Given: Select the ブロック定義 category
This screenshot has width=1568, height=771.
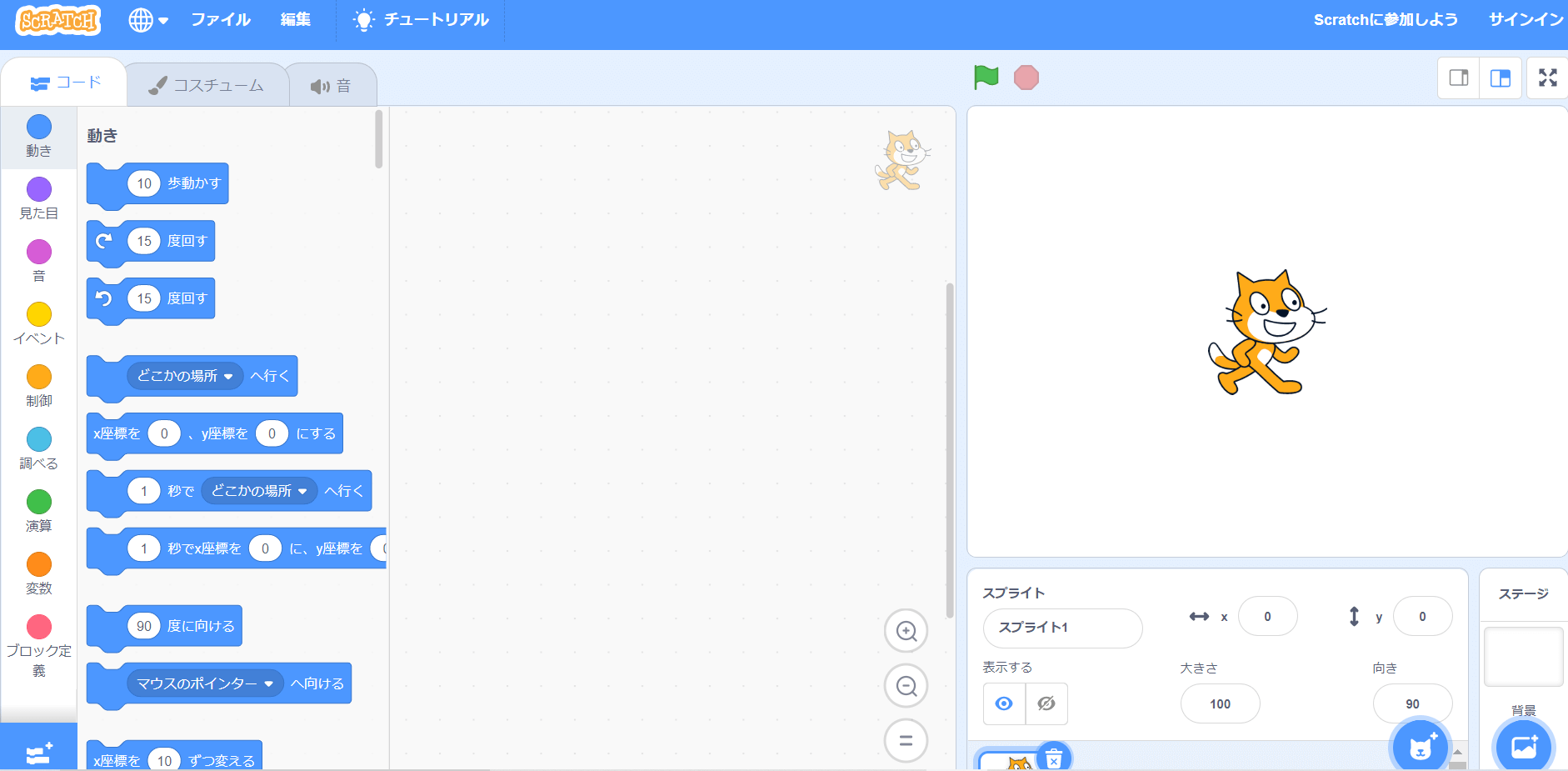Looking at the screenshot, I should point(39,647).
